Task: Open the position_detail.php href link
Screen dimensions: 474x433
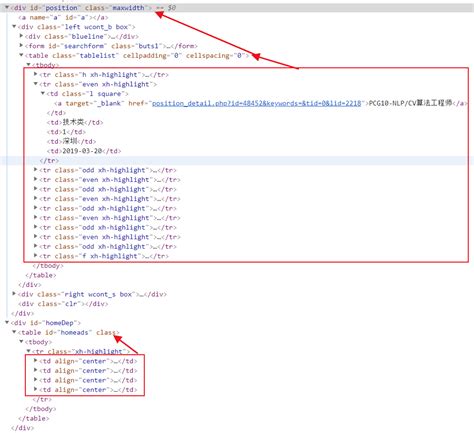Action: [x=257, y=103]
